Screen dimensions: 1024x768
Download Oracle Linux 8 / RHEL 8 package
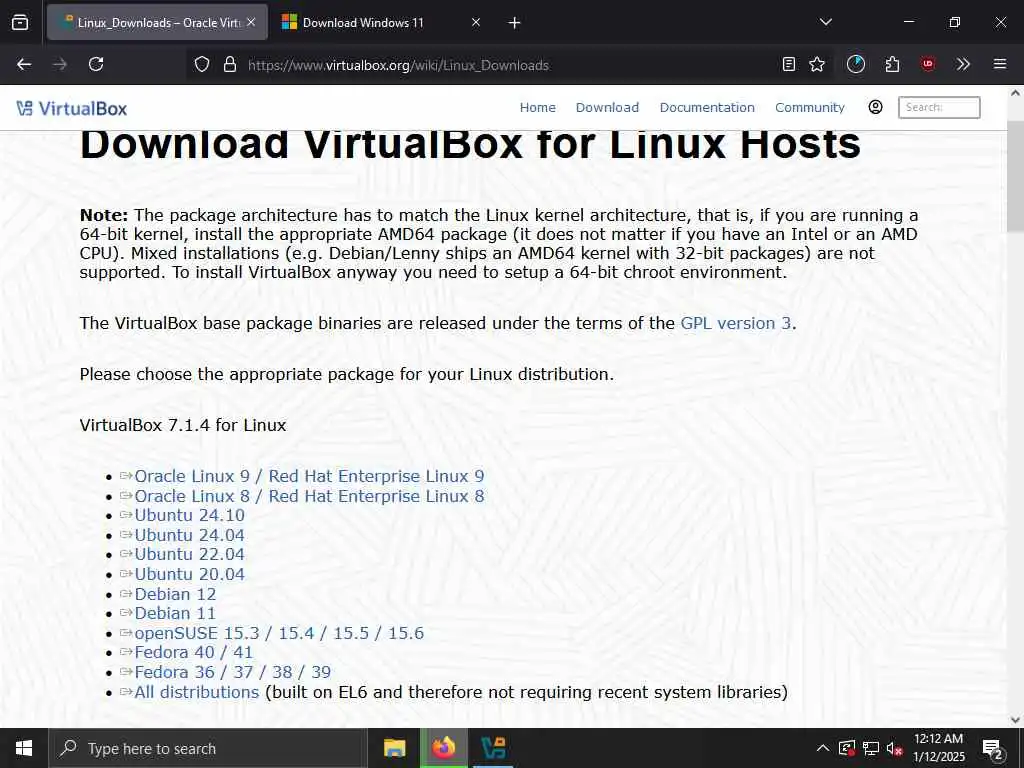(309, 496)
